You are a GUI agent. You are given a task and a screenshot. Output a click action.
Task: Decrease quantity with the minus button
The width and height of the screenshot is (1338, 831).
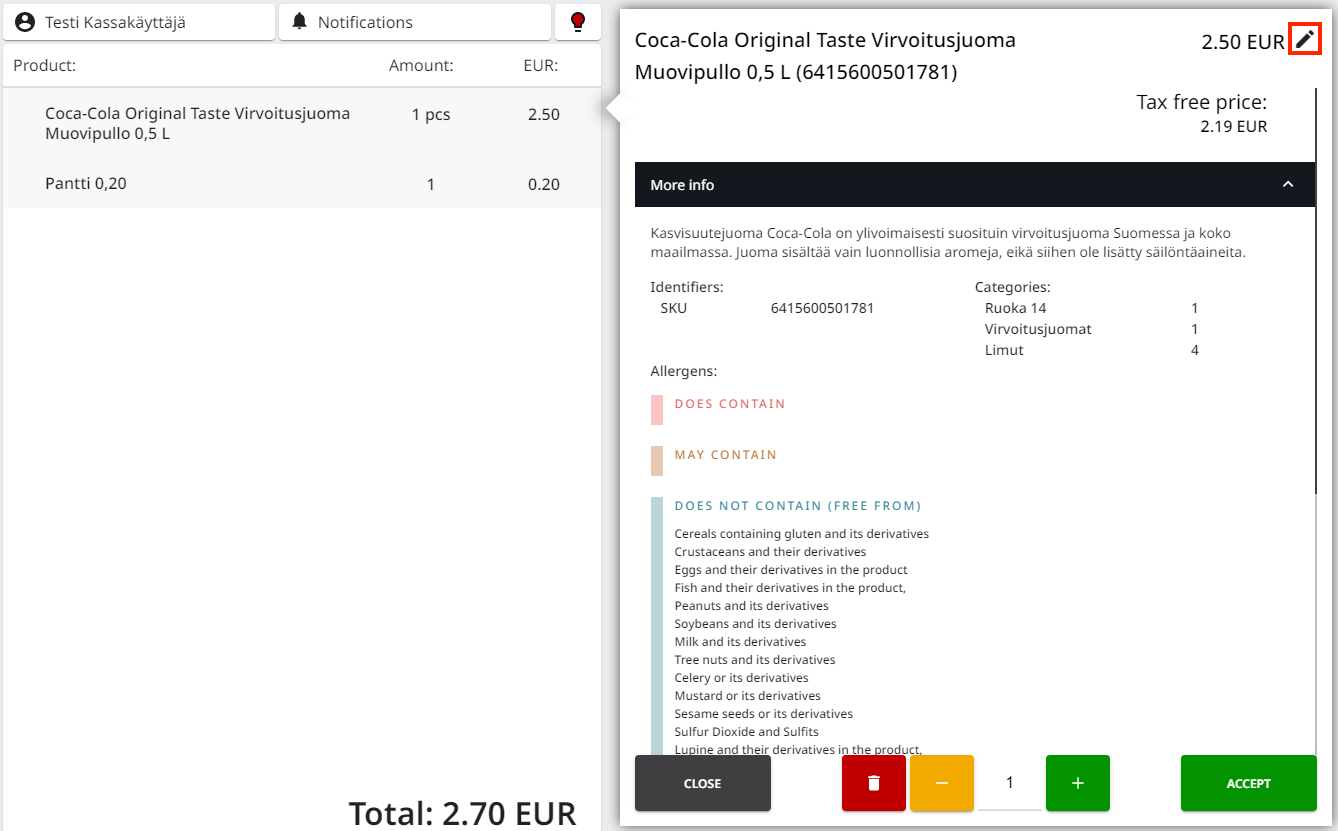[x=942, y=783]
